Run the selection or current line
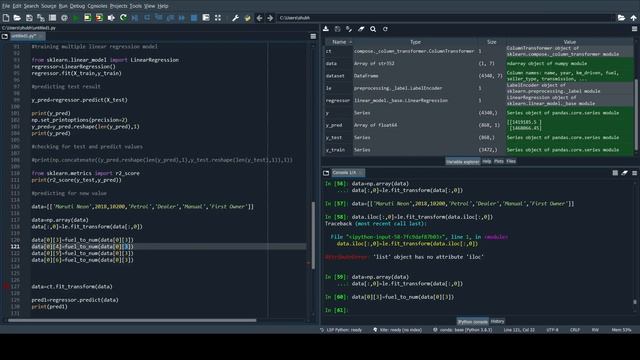Image resolution: width=640 pixels, height=360 pixels. [x=111, y=18]
